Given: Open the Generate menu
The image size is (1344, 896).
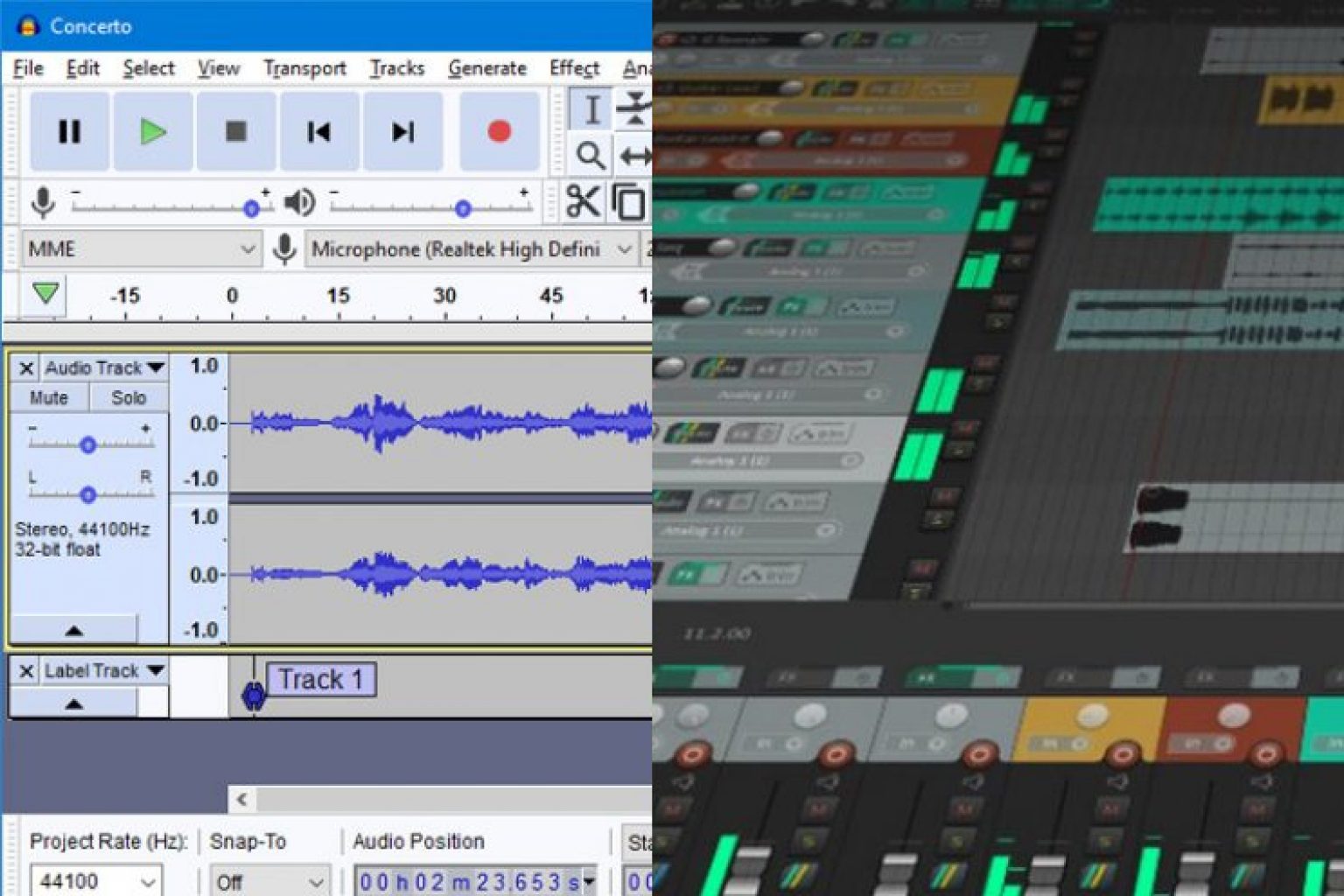Looking at the screenshot, I should (486, 68).
